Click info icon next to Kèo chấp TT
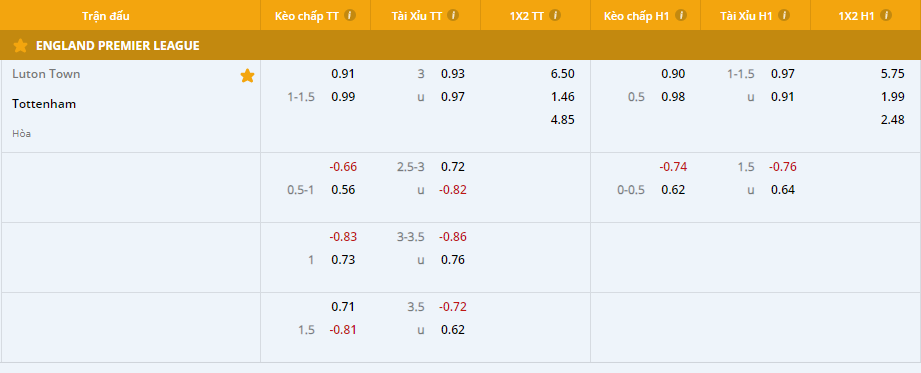 pyautogui.click(x=350, y=15)
